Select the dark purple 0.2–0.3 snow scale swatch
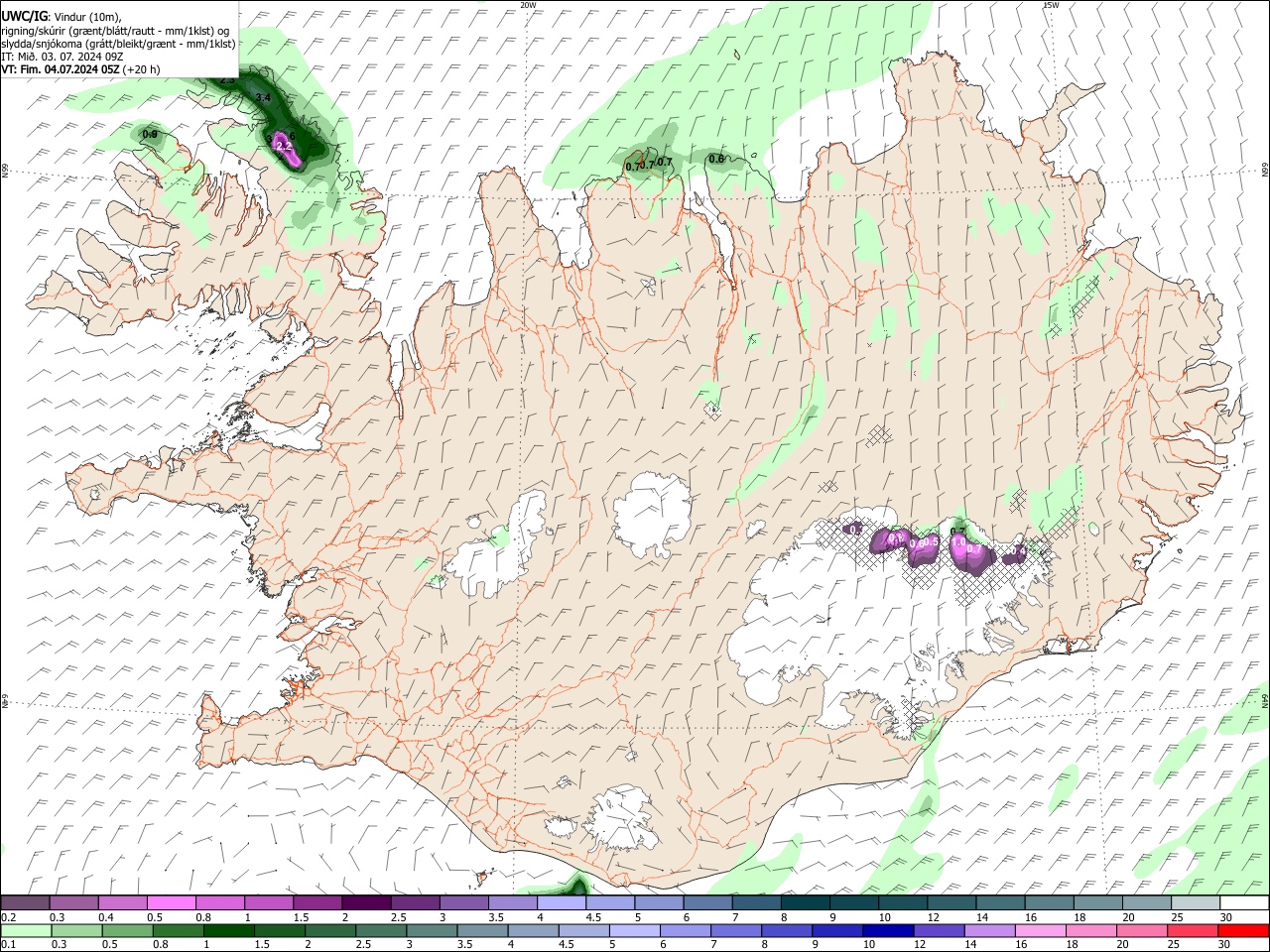The image size is (1270, 952). 25,903
